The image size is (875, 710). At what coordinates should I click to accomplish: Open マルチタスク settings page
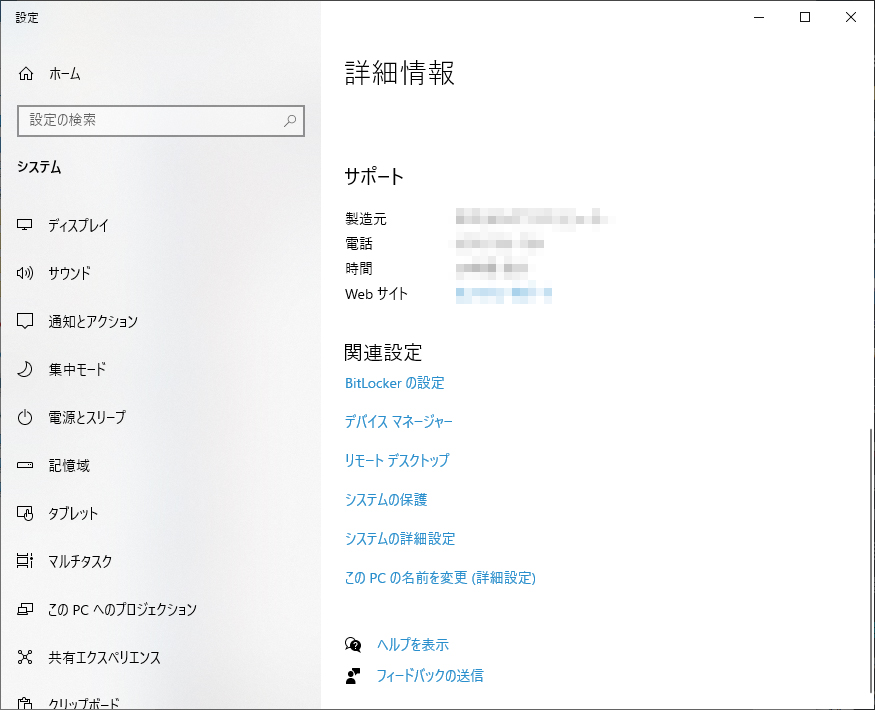(x=80, y=562)
